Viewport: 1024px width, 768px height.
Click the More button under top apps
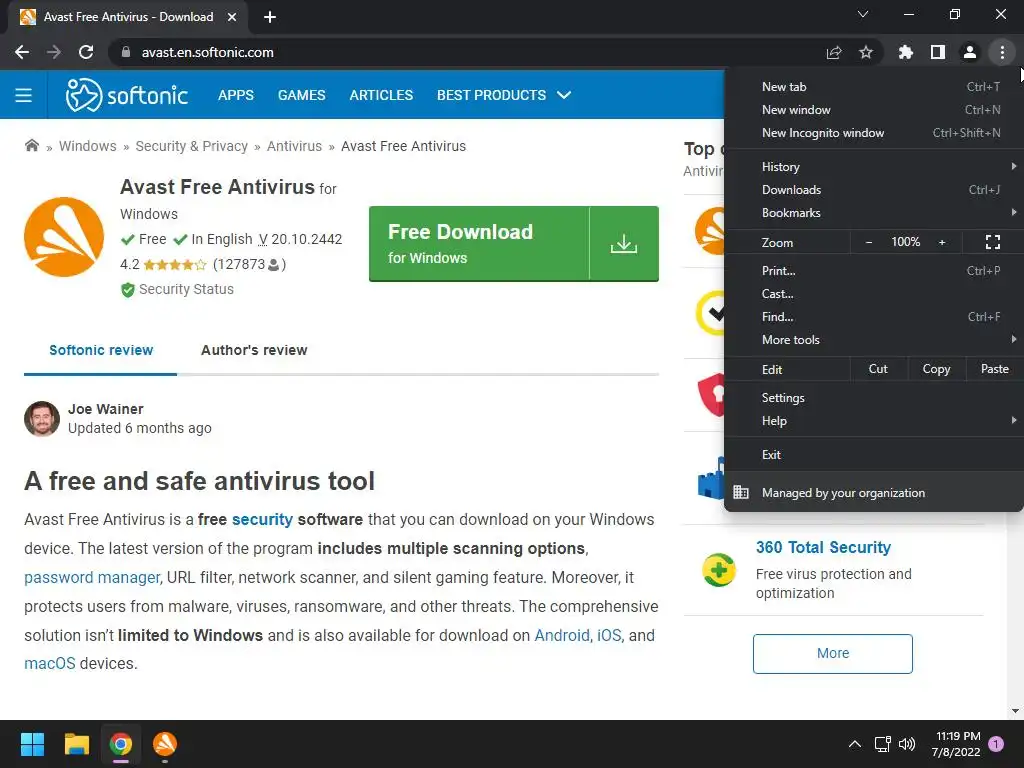point(833,653)
